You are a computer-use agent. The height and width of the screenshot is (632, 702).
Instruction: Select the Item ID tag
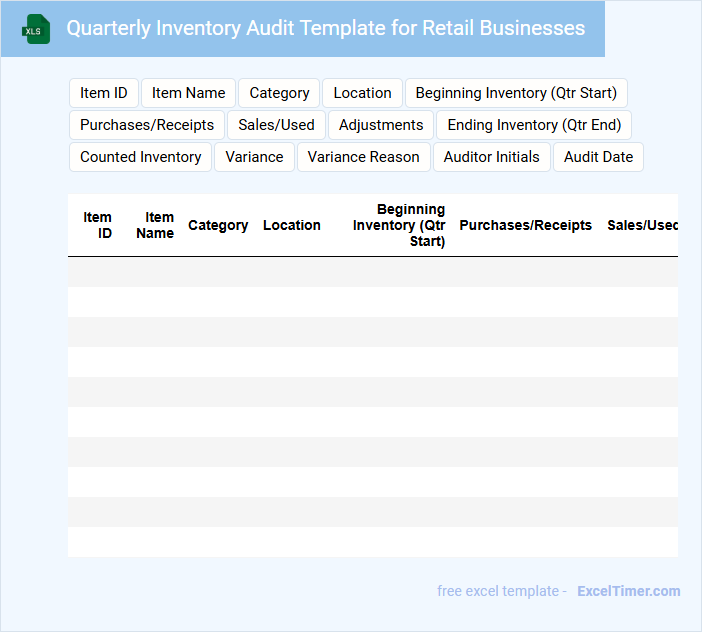coord(104,93)
